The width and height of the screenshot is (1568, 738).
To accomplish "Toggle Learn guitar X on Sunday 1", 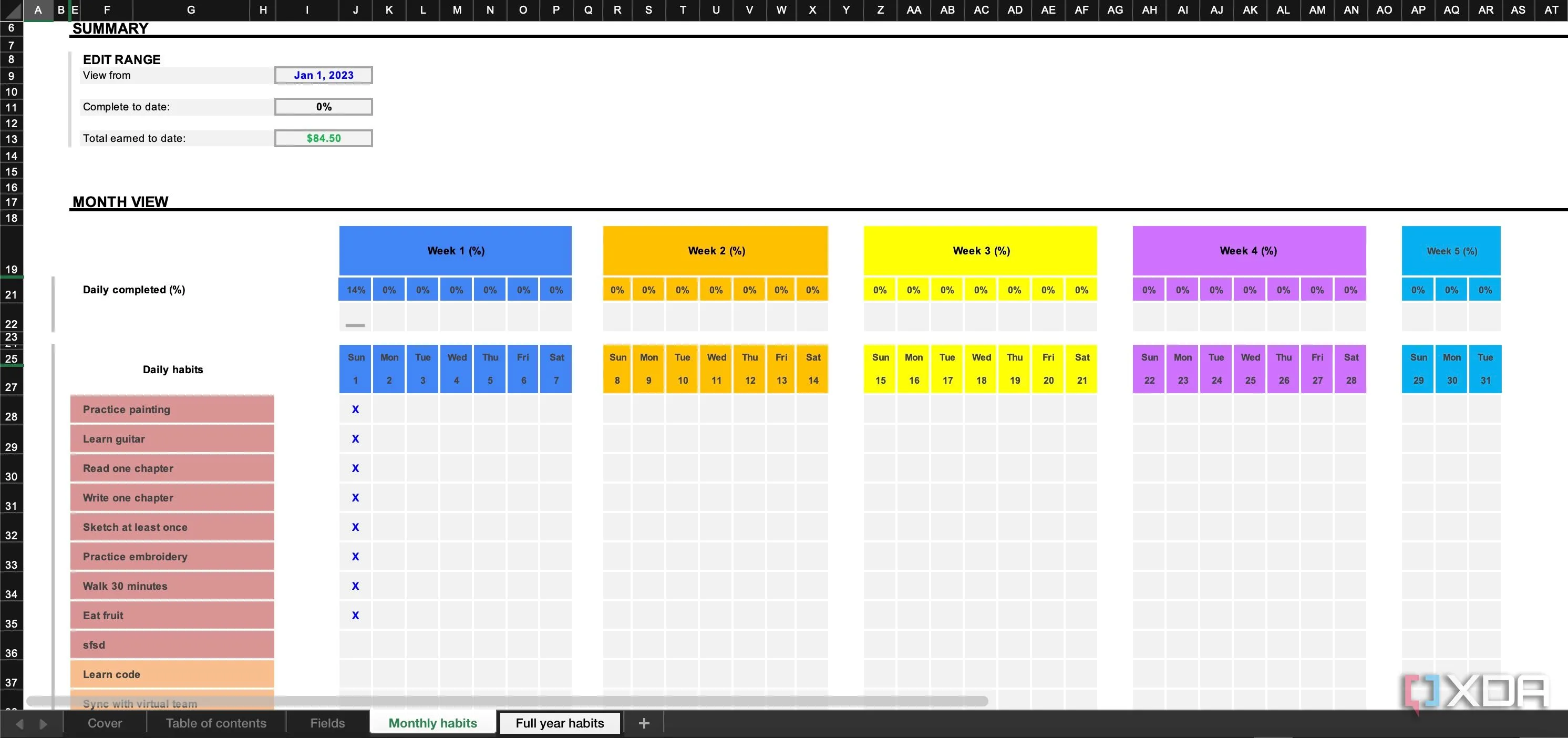I will 355,438.
